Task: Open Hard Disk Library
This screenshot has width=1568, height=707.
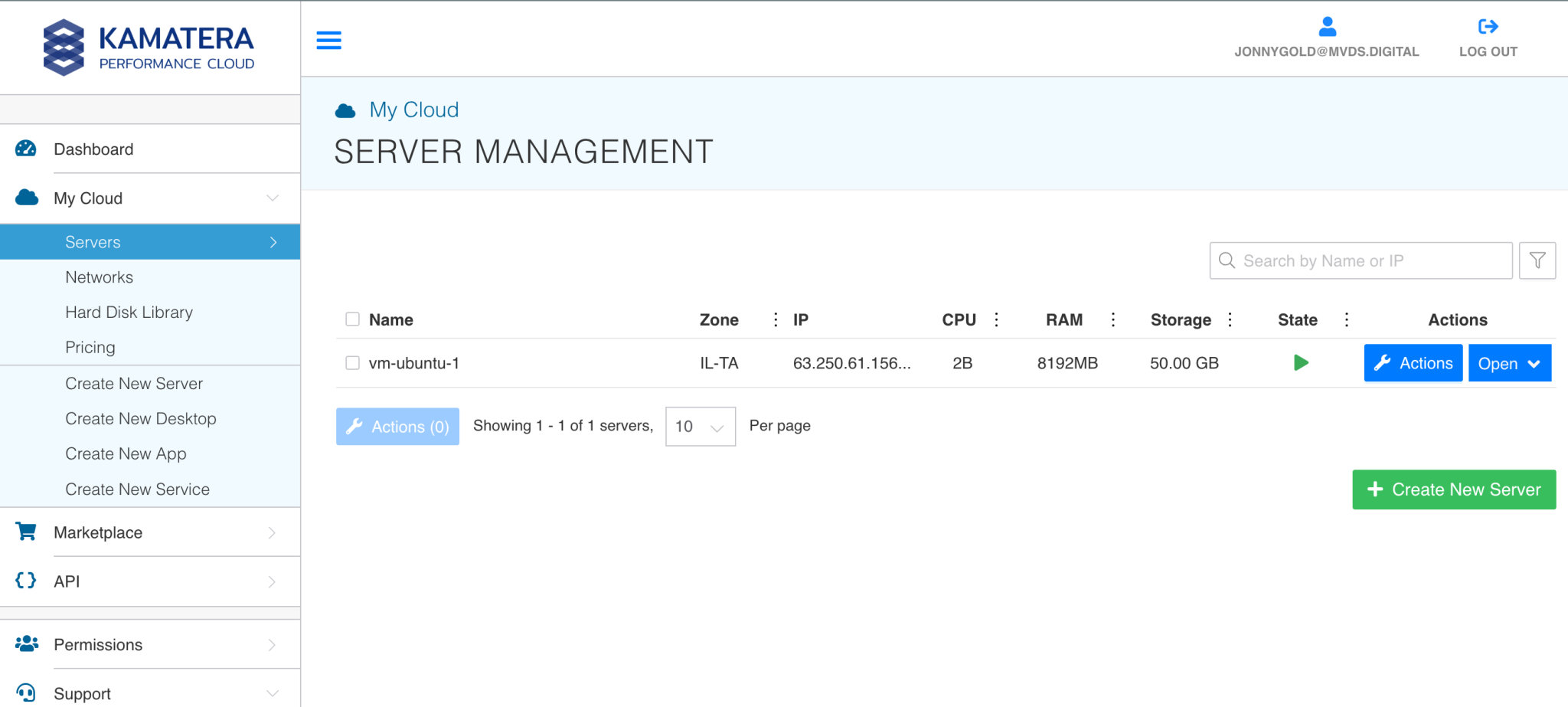Action: tap(129, 313)
